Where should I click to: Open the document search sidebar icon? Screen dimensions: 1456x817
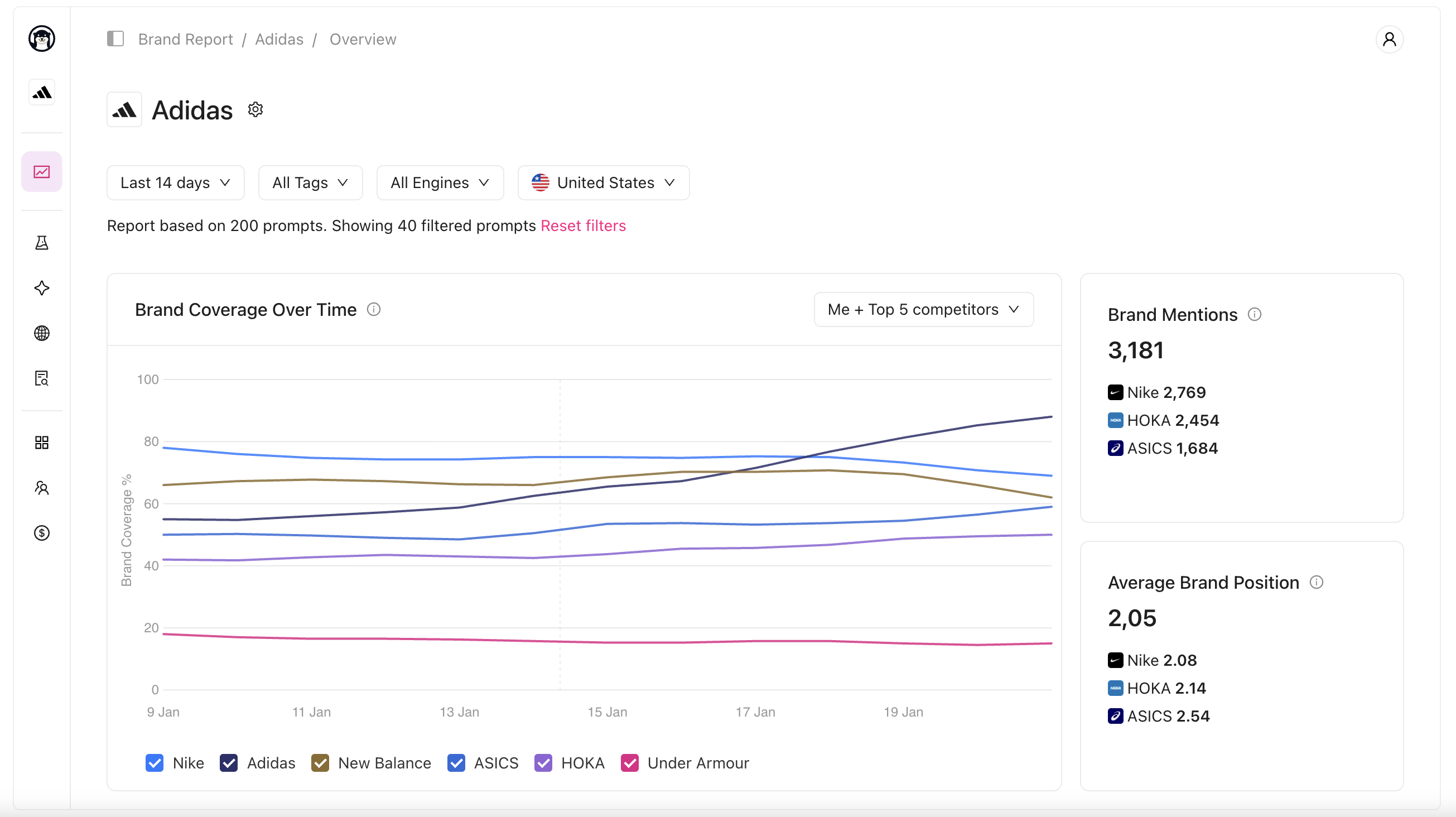(x=42, y=378)
